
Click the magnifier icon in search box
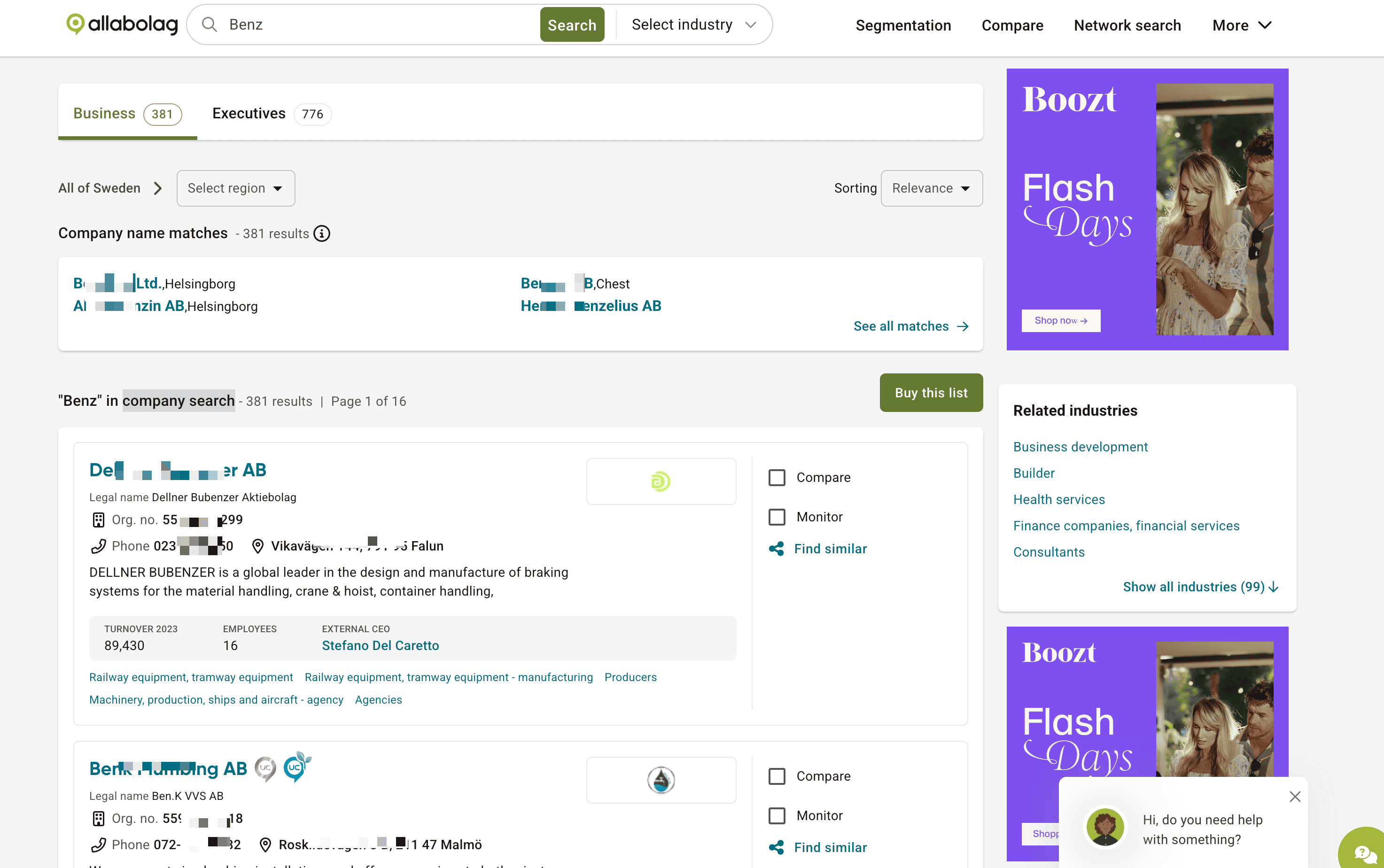tap(210, 25)
